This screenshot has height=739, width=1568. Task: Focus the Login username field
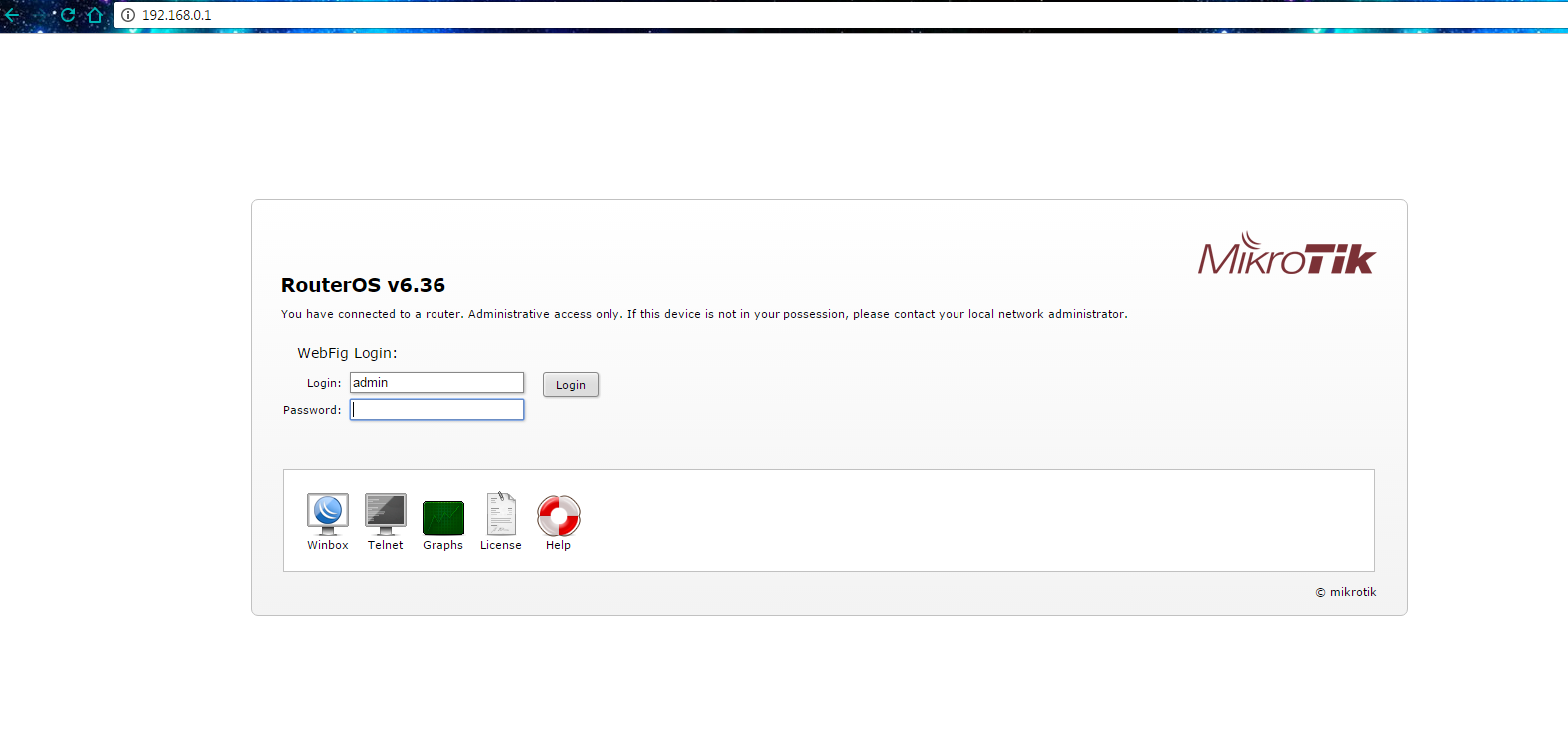436,383
